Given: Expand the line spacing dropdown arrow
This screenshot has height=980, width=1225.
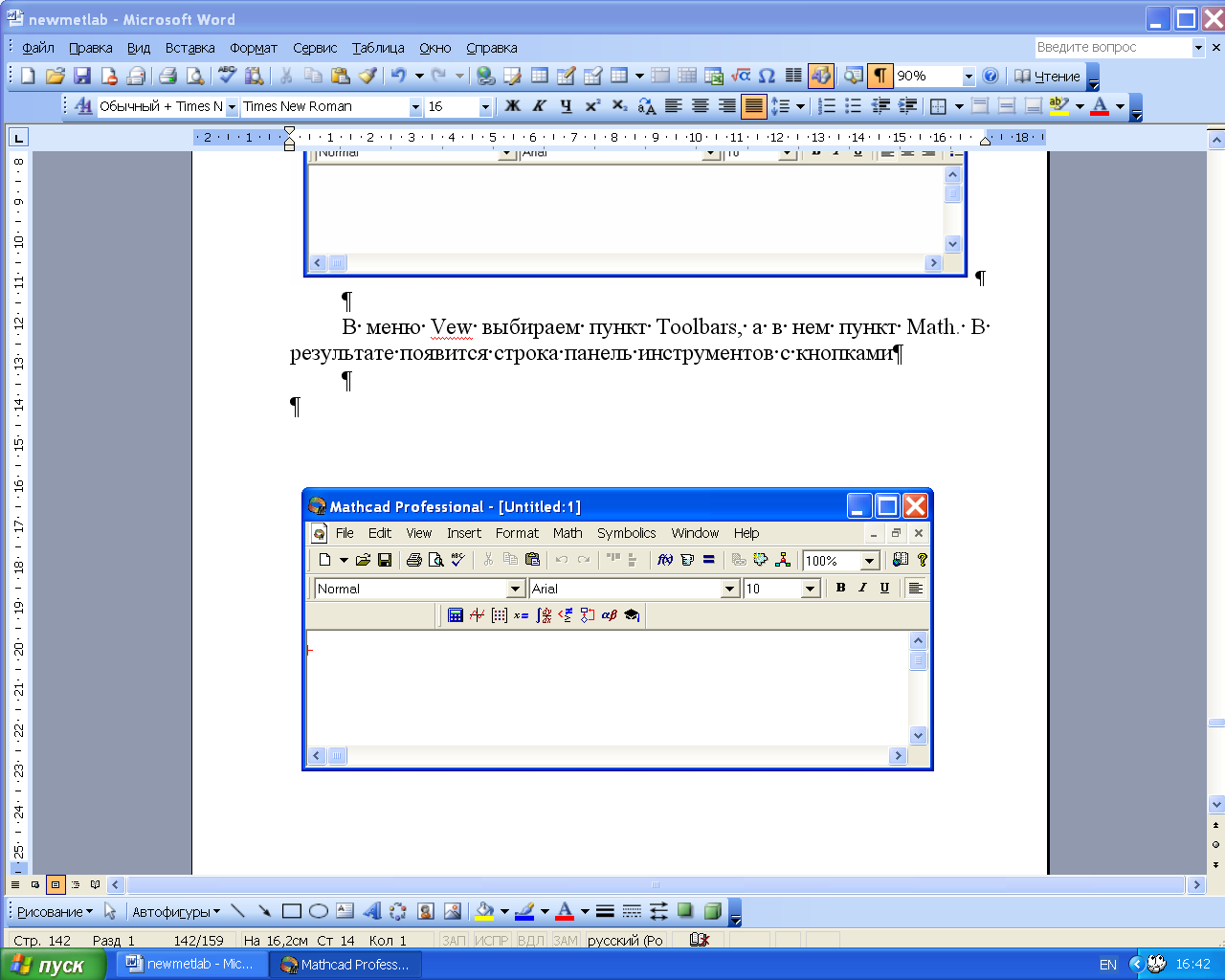Looking at the screenshot, I should (x=800, y=106).
